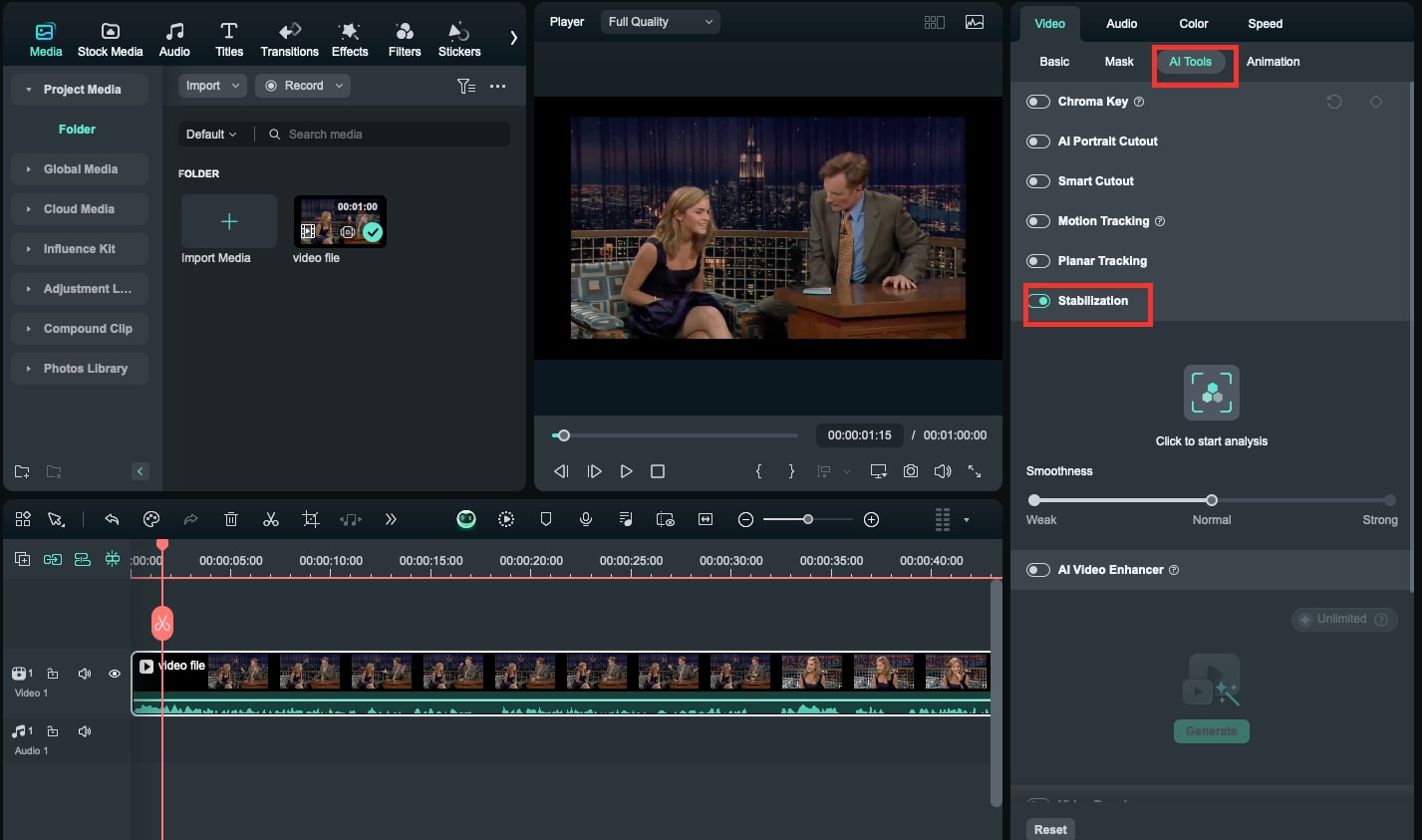Click the previous frame button in player
This screenshot has width=1422, height=840.
[562, 471]
